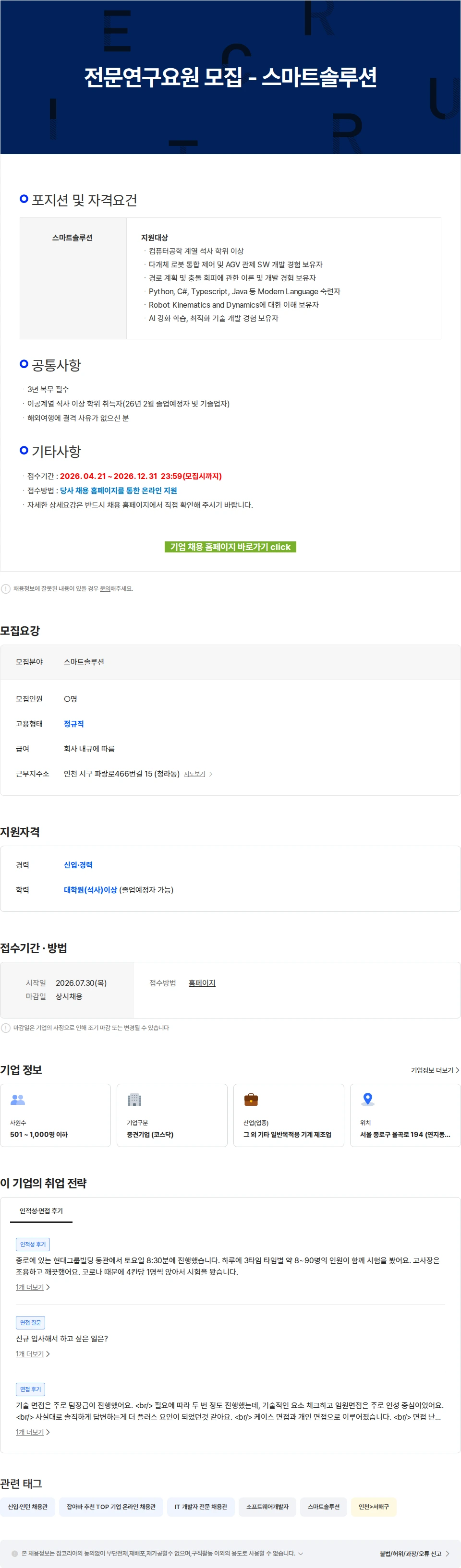This screenshot has height=1568, width=461.
Task: Open the 서울 종로구 율곡로 194 location card
Action: 405,1115
